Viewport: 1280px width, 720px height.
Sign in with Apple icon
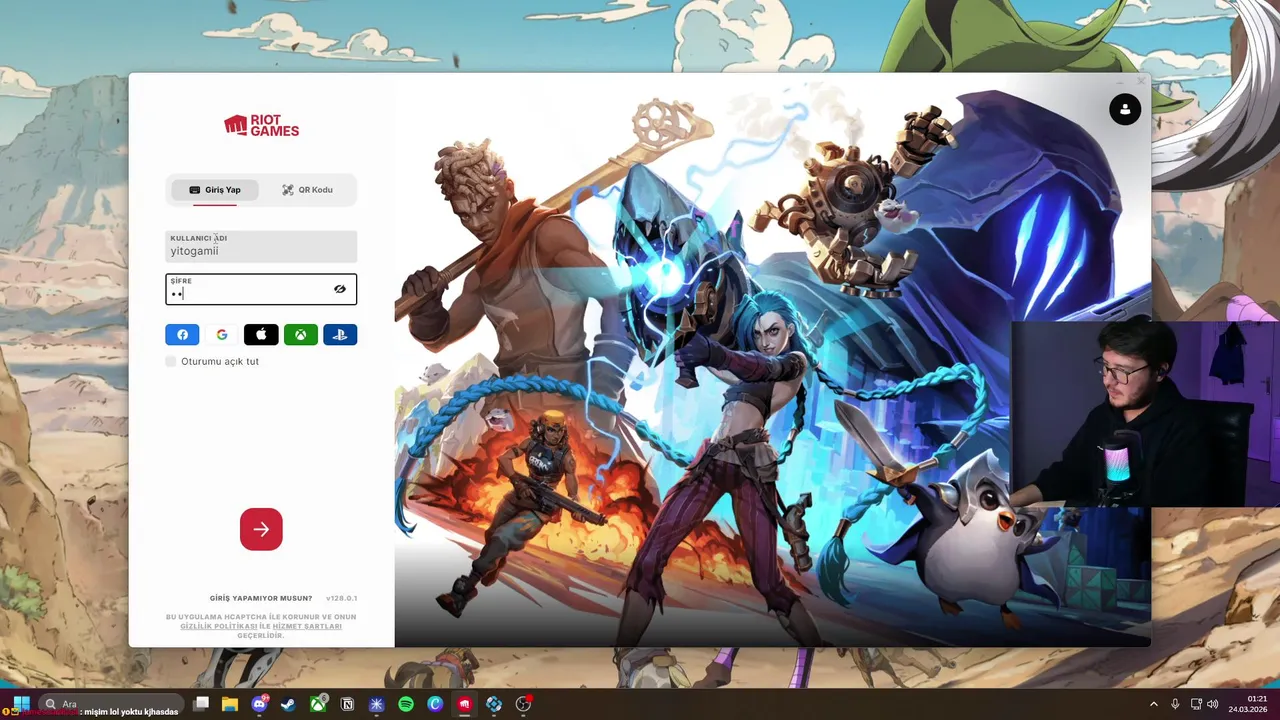(x=261, y=335)
